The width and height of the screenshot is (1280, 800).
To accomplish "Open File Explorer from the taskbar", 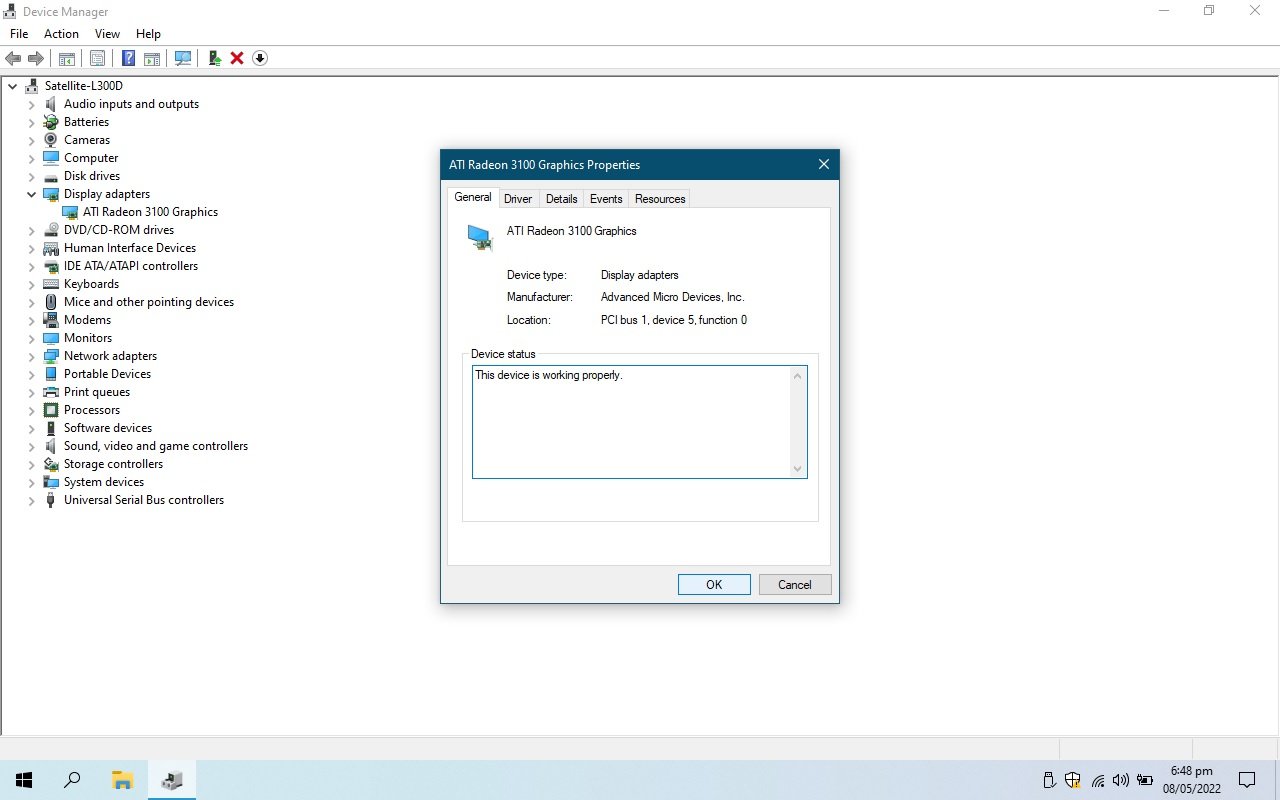I will [x=122, y=780].
